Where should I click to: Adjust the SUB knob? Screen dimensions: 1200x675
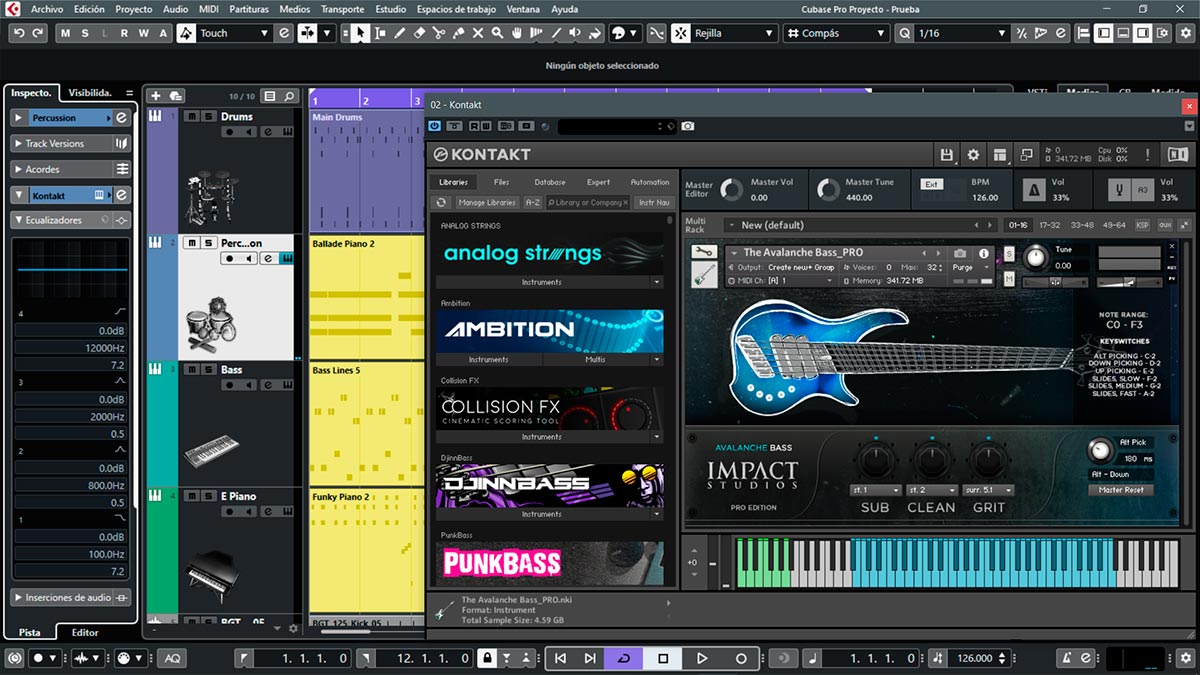[x=875, y=461]
